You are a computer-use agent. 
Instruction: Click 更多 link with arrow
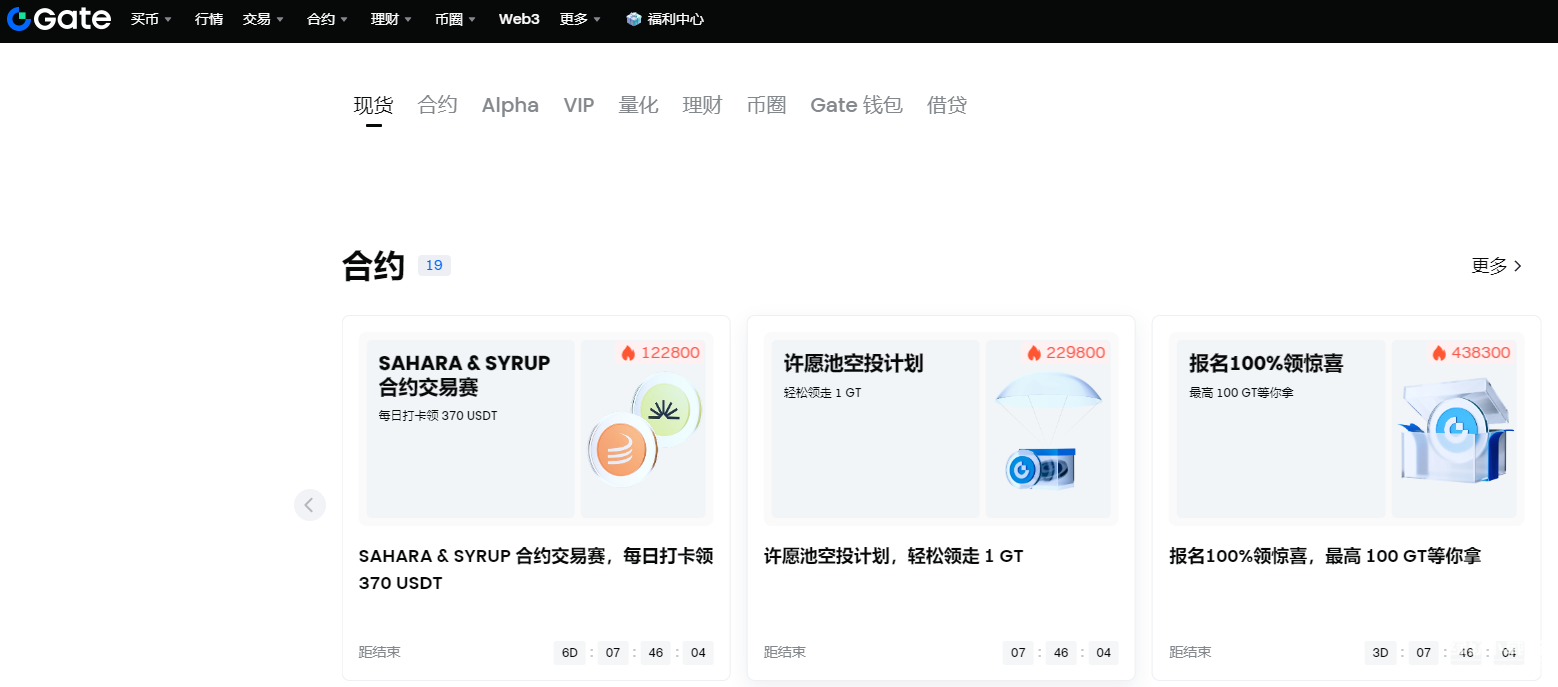tap(1497, 266)
